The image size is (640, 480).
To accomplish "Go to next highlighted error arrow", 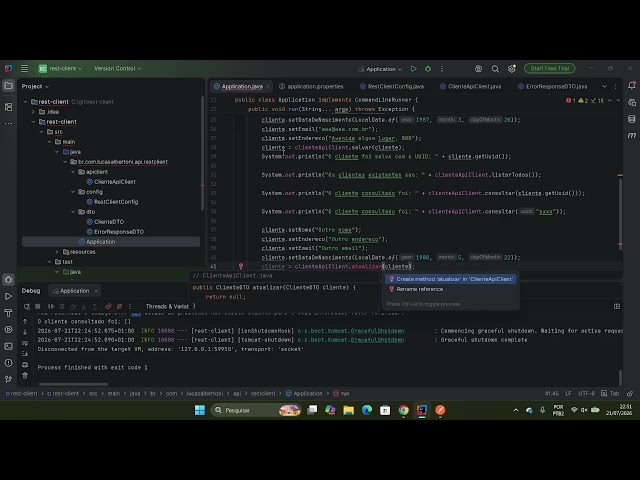I will pos(618,100).
